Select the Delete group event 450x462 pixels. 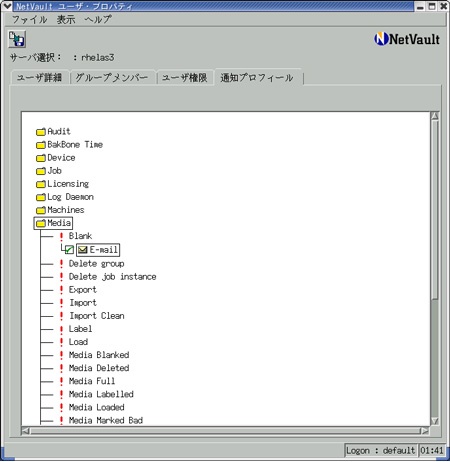click(x=97, y=264)
